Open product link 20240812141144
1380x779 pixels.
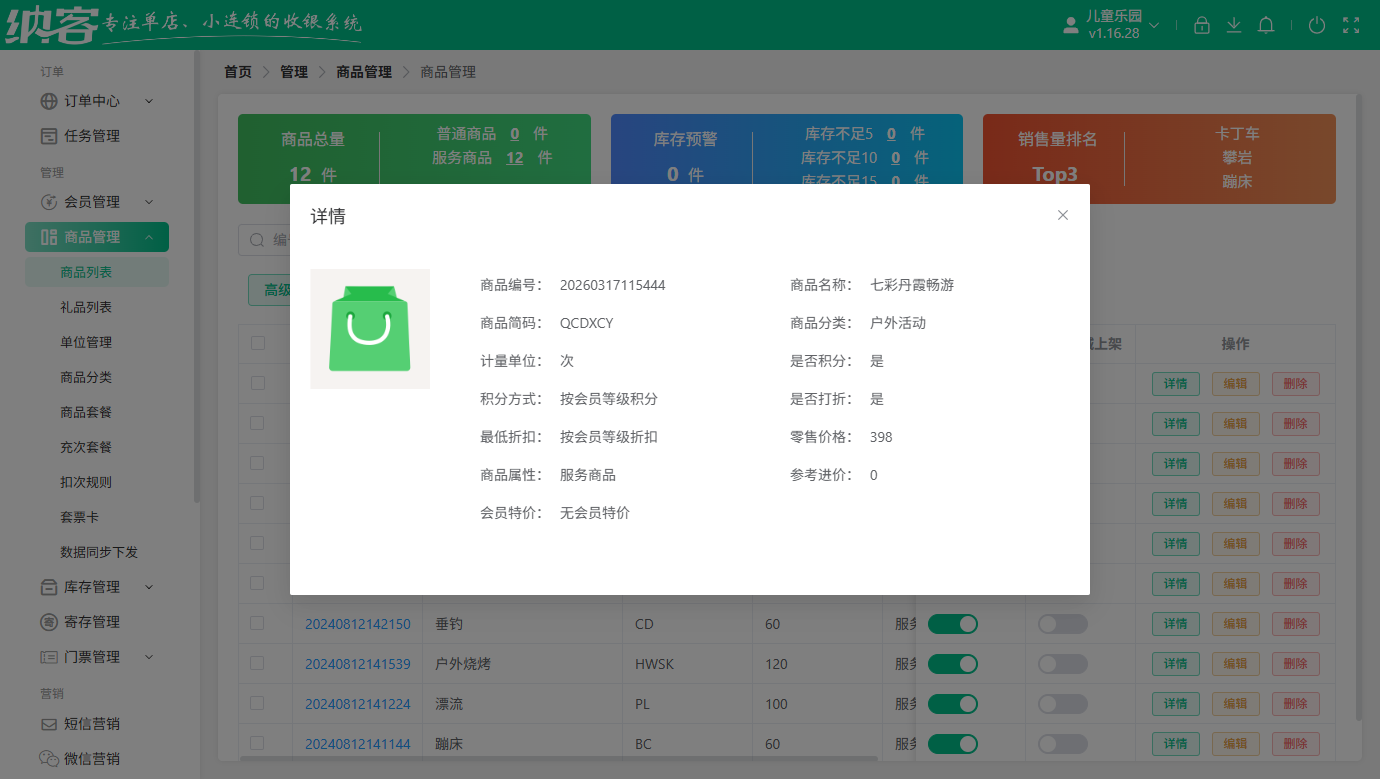357,743
